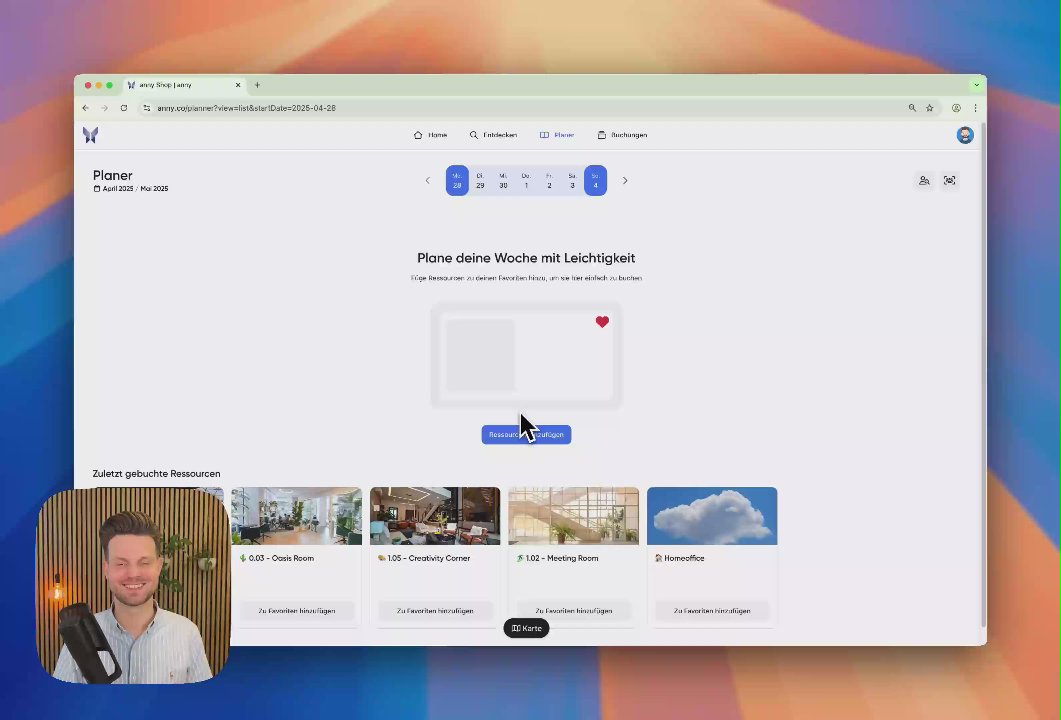
Task: Click the '0.03 - Oasis Room' title
Action: click(281, 558)
